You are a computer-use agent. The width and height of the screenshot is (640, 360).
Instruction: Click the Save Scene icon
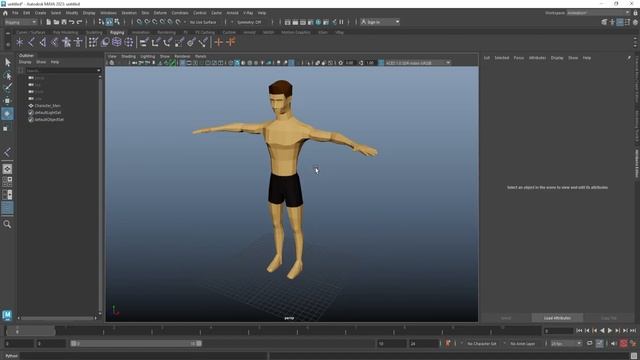64,22
